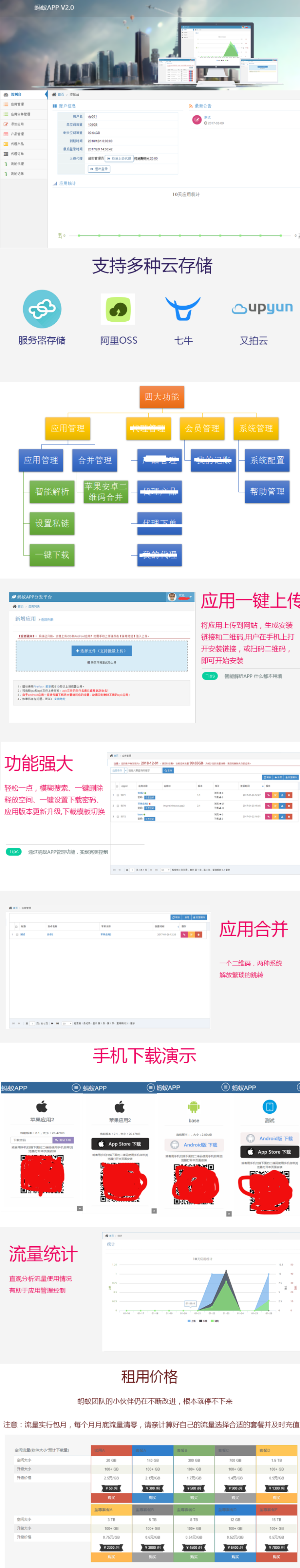
Task: Open 控制台 in the left sidebar
Action: [23, 95]
